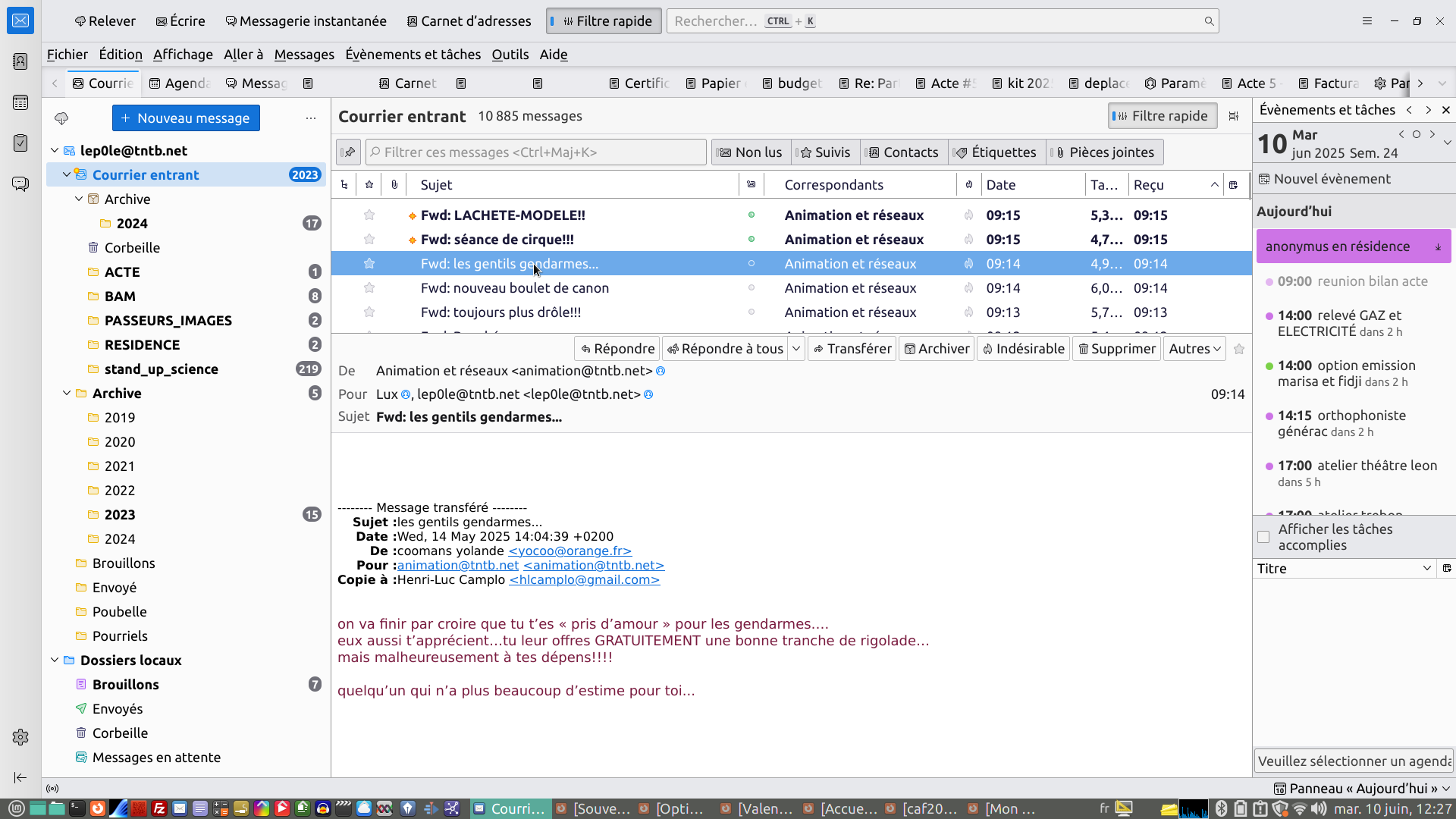The height and width of the screenshot is (819, 1456).
Task: Star the 'Fwd: nouveau boulet de canon' message
Action: (x=369, y=288)
